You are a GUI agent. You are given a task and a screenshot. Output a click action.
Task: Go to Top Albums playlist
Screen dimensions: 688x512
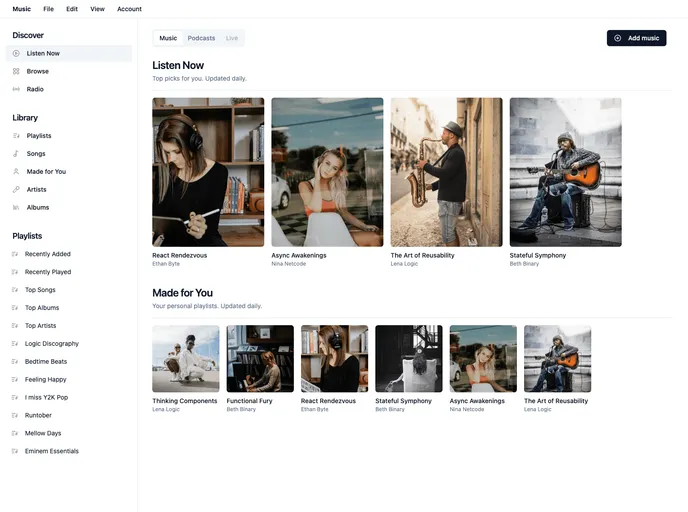coord(42,308)
